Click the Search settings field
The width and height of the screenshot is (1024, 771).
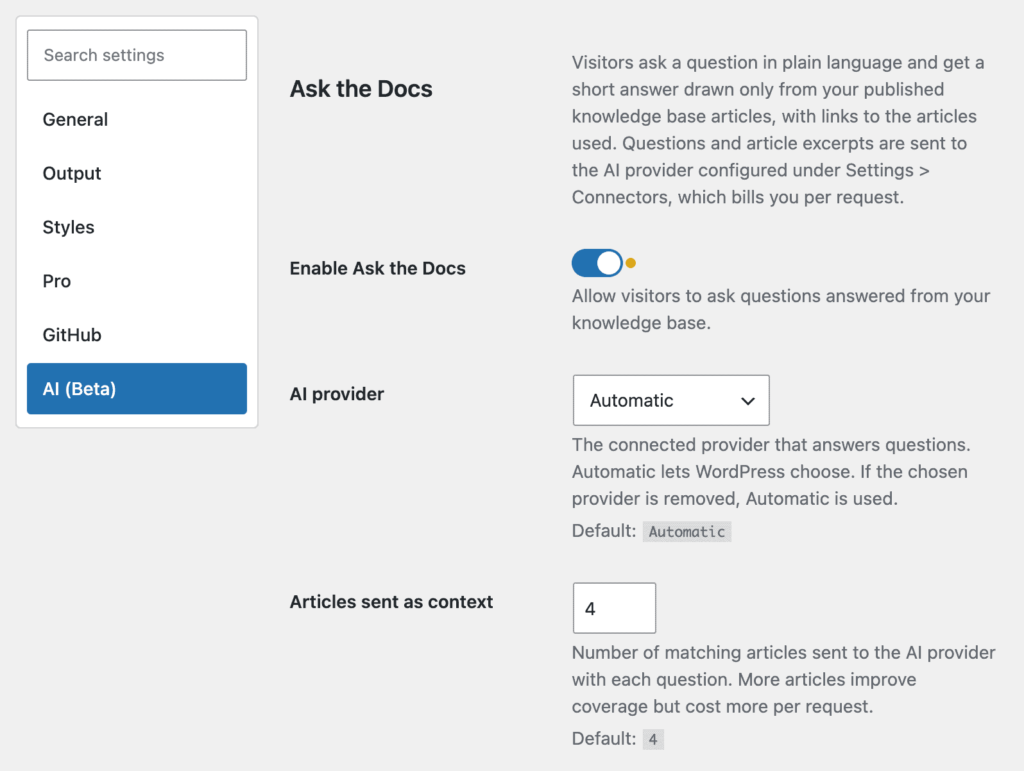[136, 55]
